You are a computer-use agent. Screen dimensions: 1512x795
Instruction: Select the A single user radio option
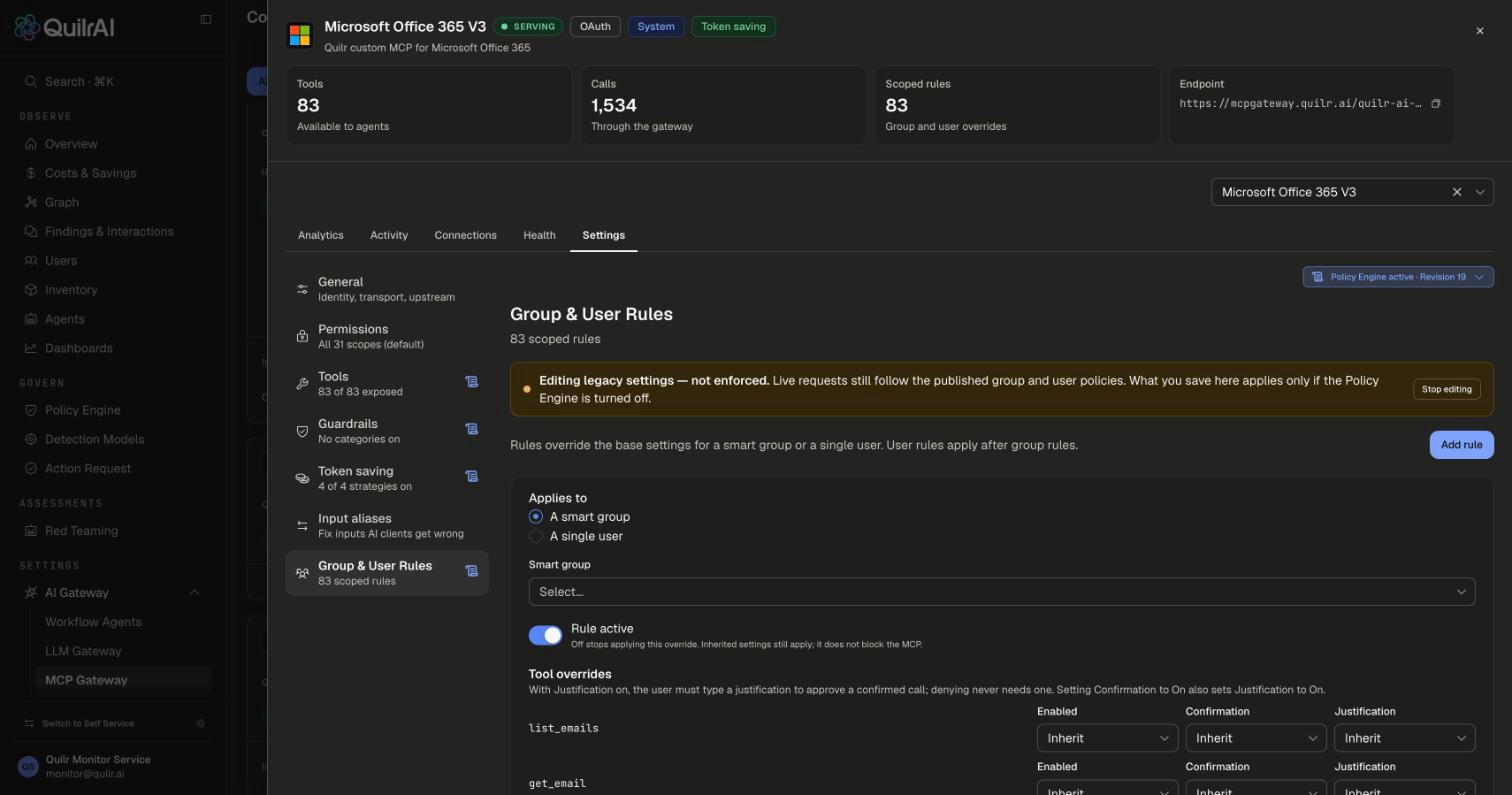pos(536,536)
